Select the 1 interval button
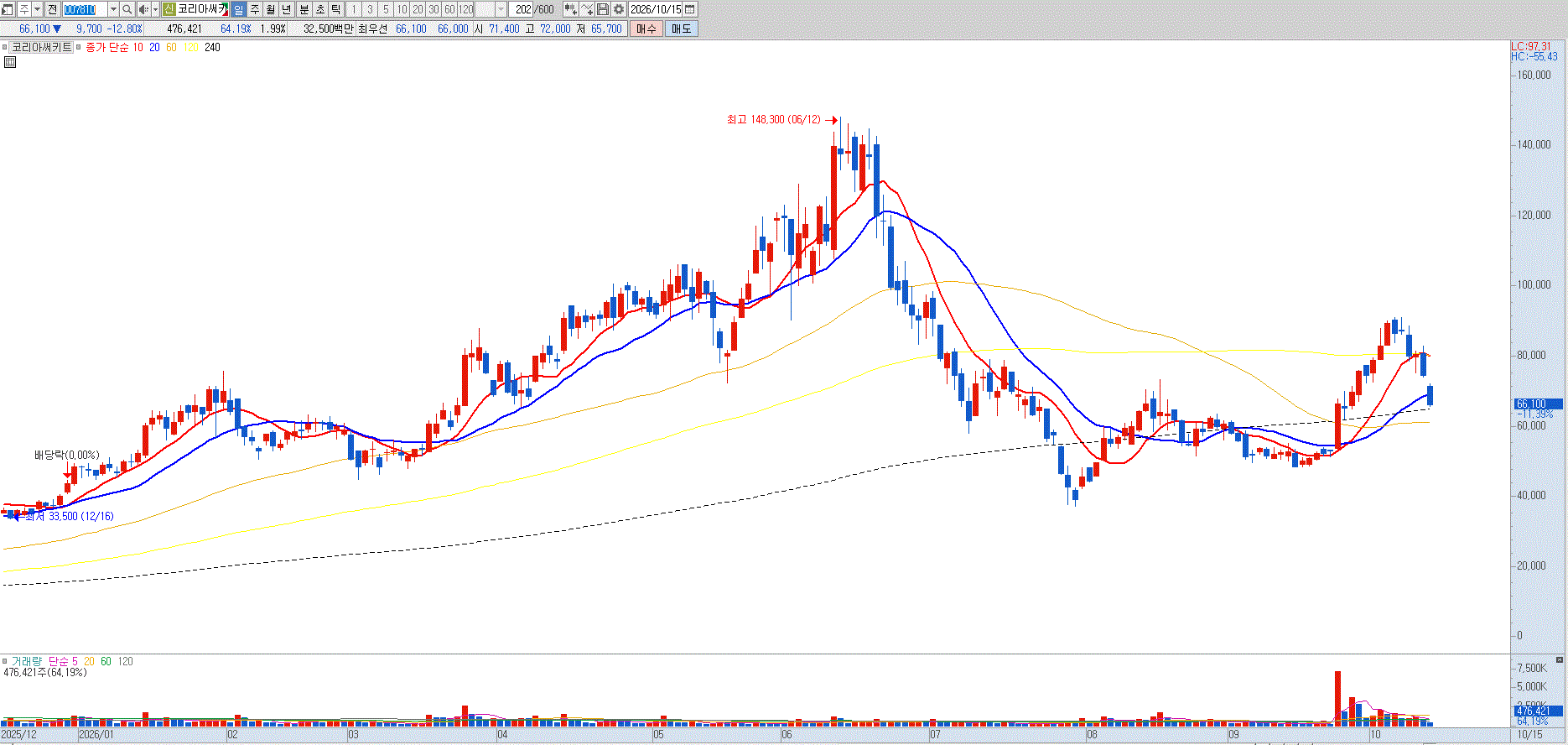Viewport: 1568px width, 745px height. [354, 9]
